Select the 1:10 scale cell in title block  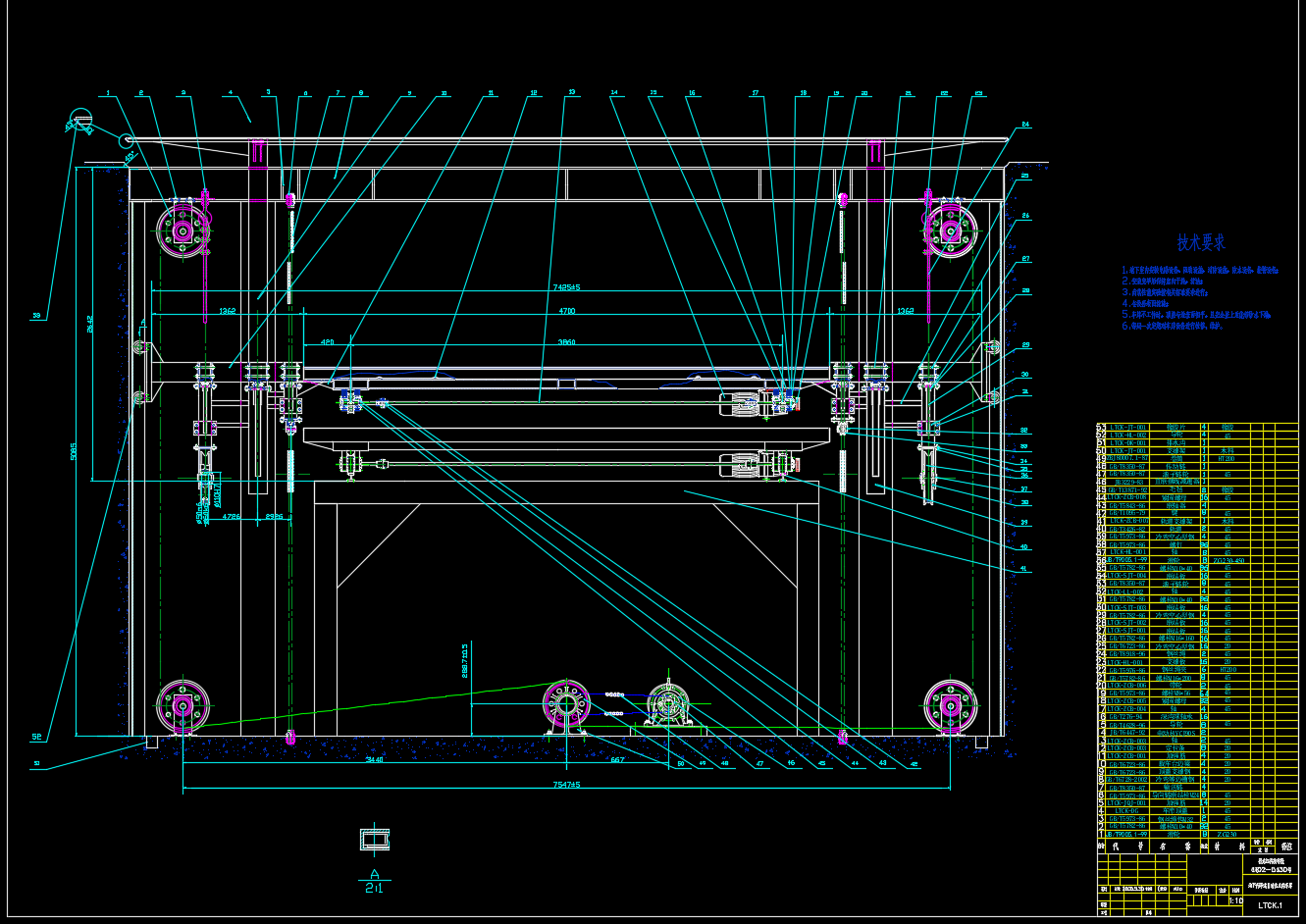click(x=1235, y=900)
